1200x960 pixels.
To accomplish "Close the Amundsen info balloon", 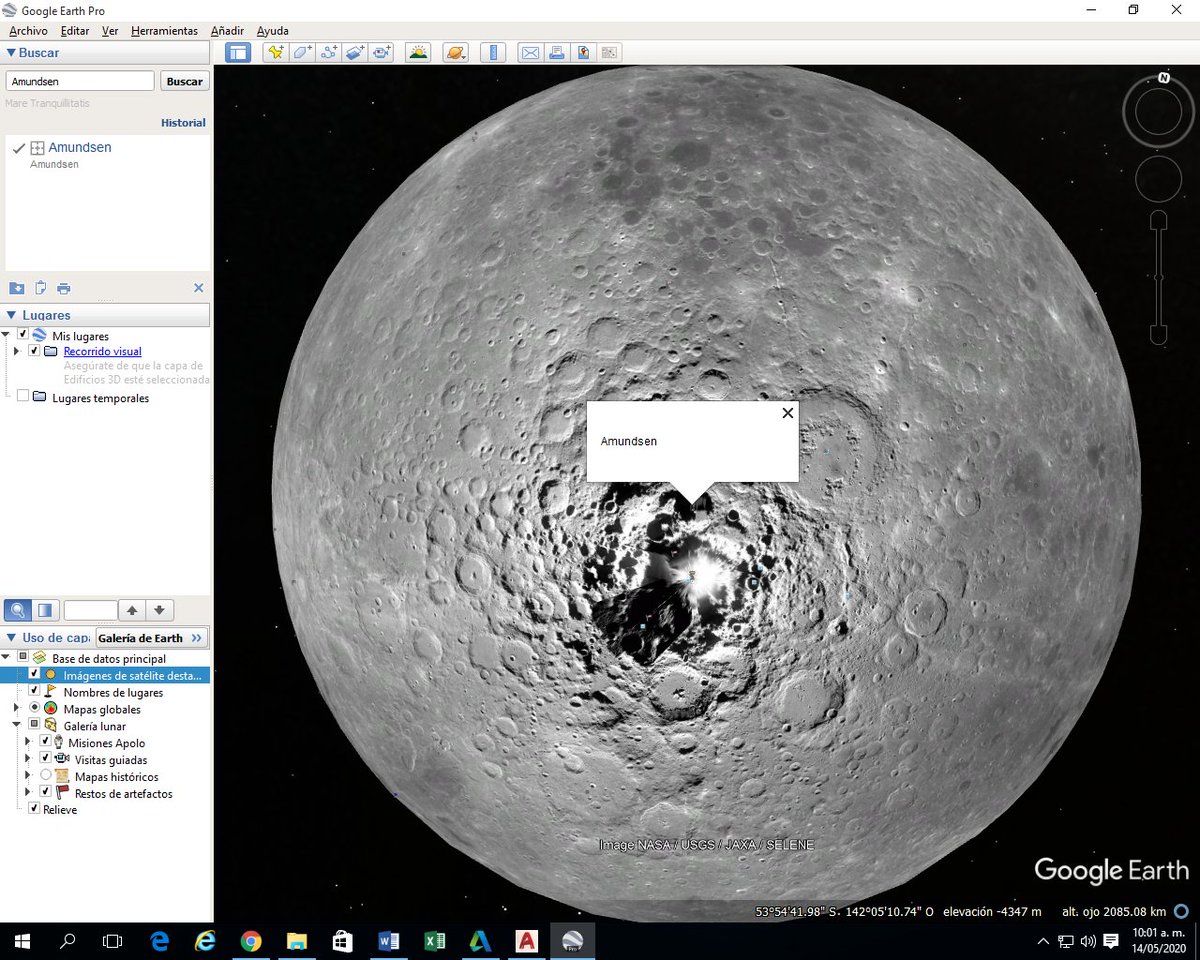I will click(788, 413).
